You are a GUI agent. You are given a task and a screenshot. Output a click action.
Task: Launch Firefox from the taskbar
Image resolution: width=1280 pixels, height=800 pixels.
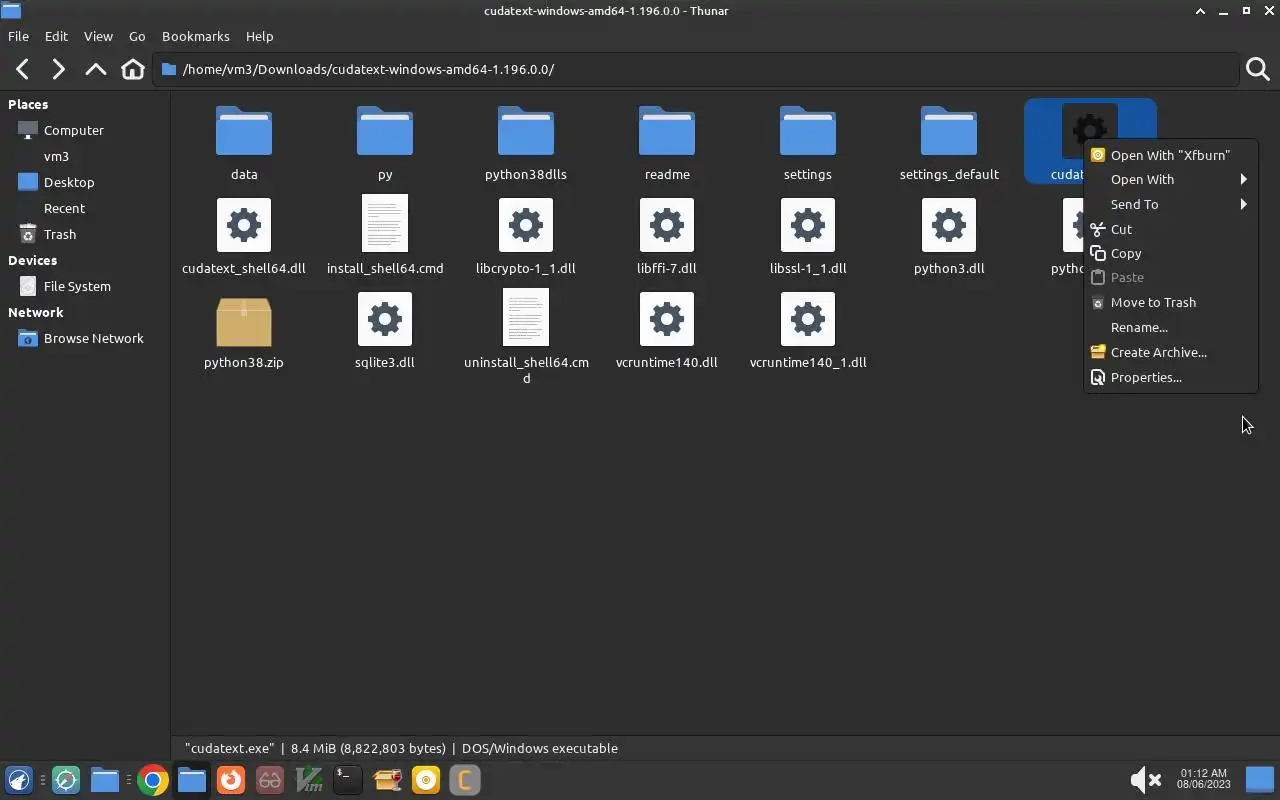tap(231, 780)
